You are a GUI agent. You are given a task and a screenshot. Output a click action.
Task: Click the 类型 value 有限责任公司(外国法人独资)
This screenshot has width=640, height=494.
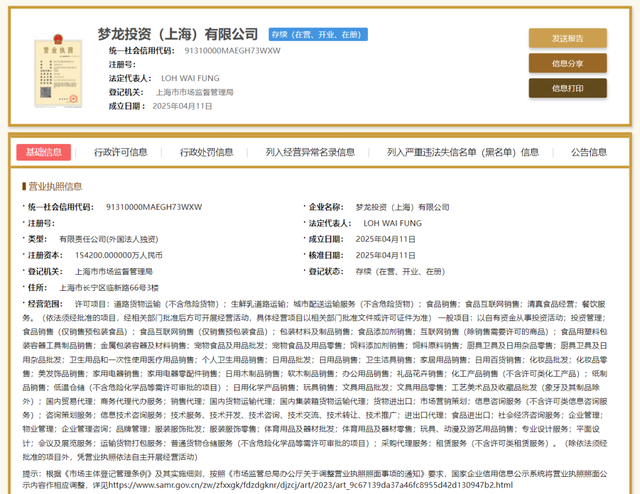[109, 239]
